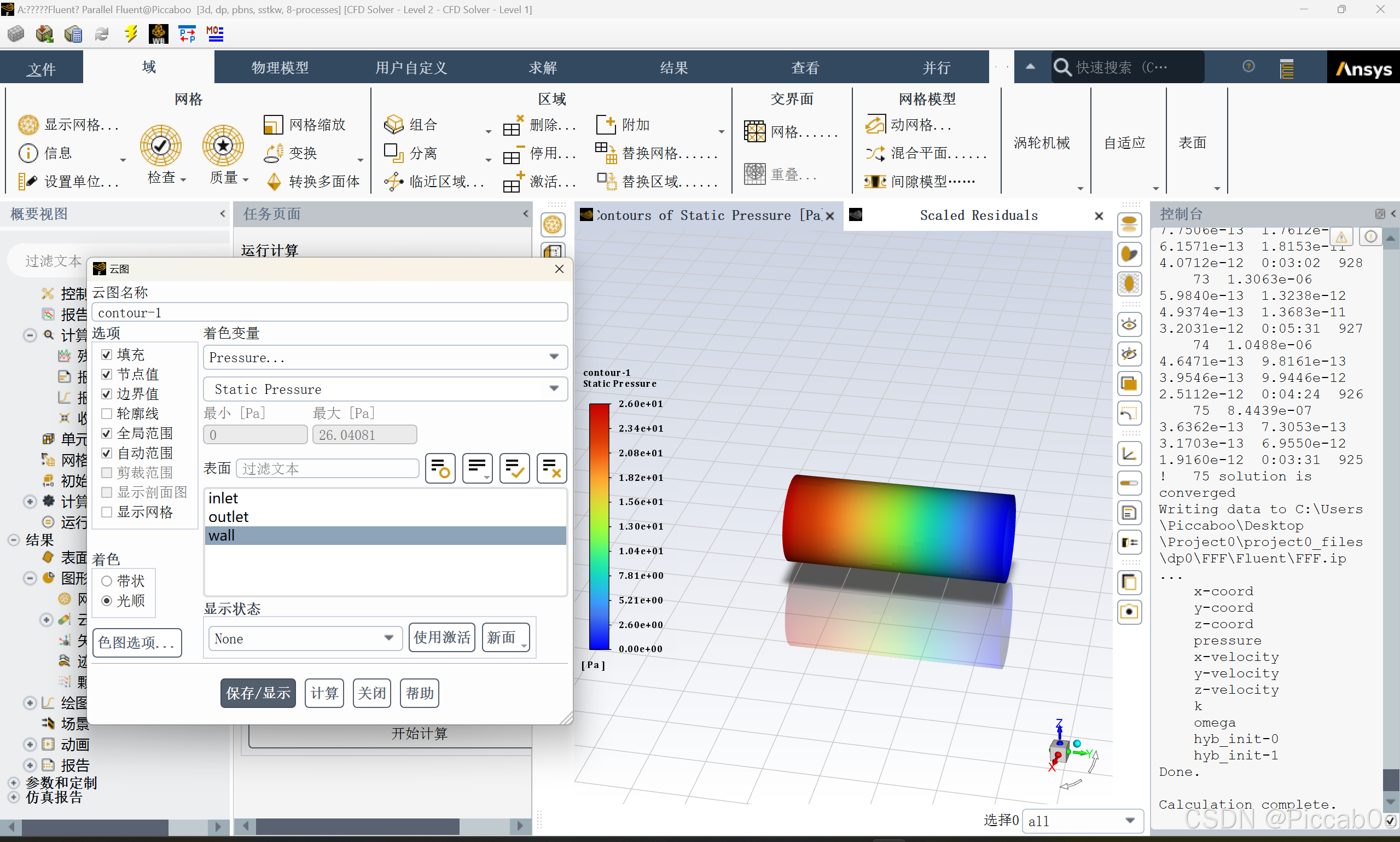The image size is (1400, 842).
Task: Click the Mesh Interfaces (网格) icon under 交界面
Action: tap(754, 132)
